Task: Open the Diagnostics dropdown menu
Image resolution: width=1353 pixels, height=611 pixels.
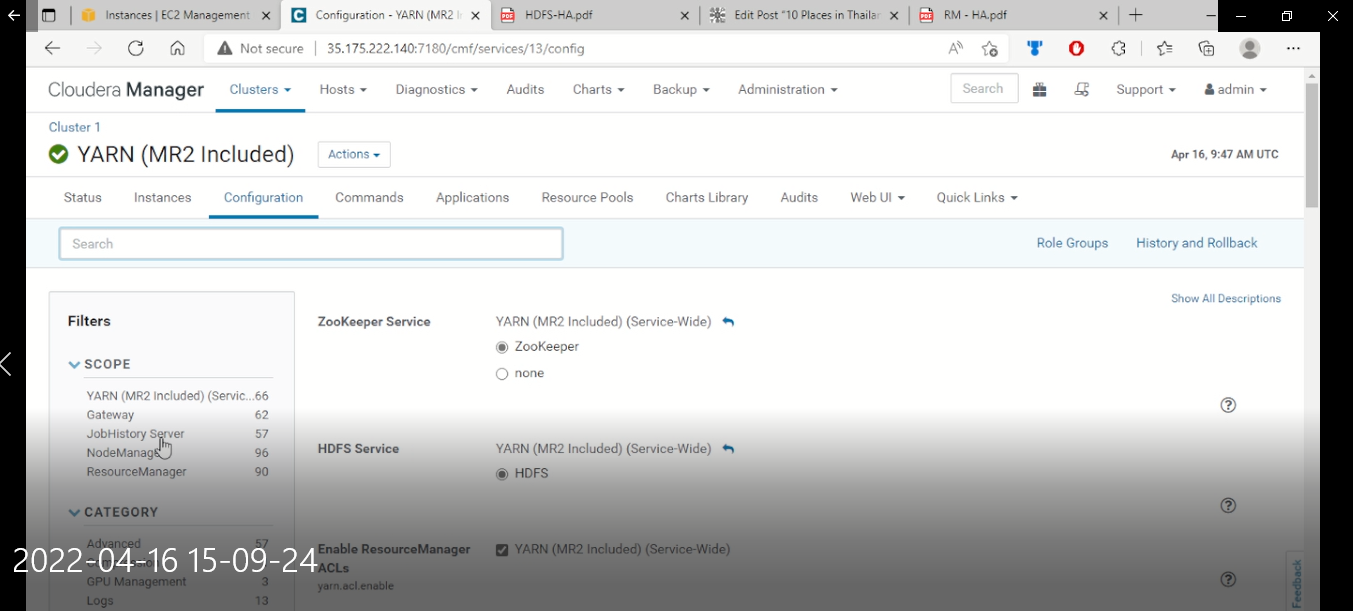Action: (x=436, y=89)
